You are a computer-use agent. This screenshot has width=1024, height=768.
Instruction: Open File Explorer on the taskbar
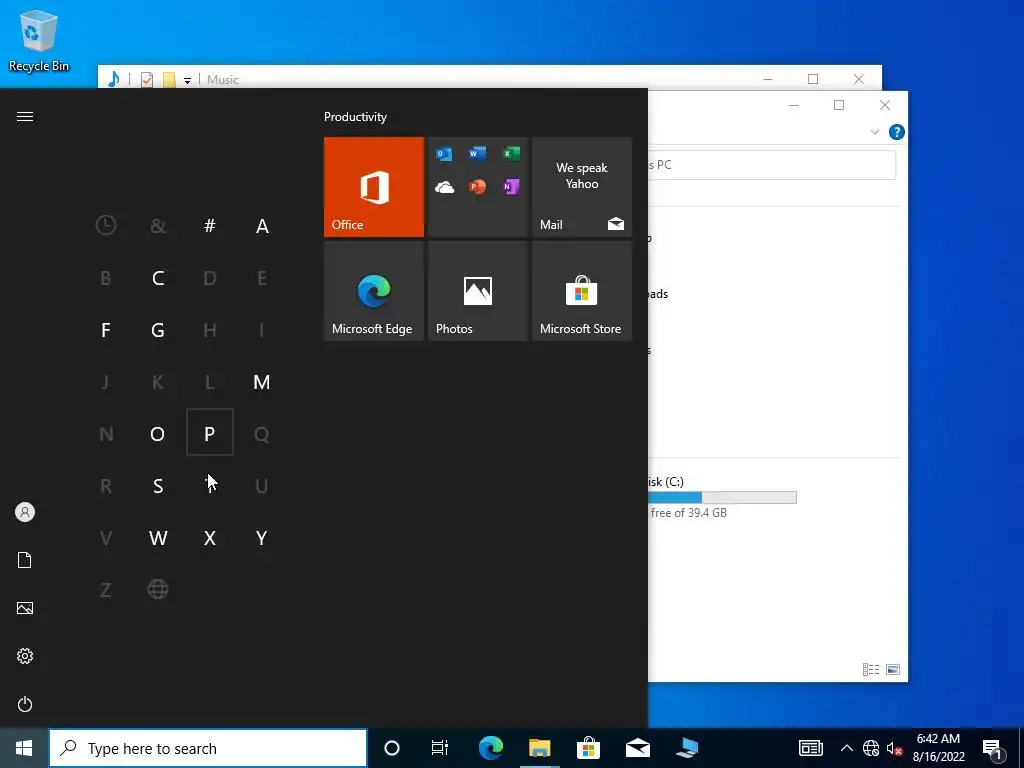539,748
